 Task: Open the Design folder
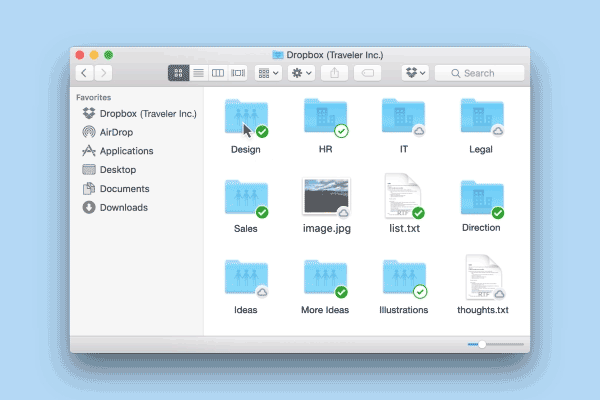tap(245, 120)
